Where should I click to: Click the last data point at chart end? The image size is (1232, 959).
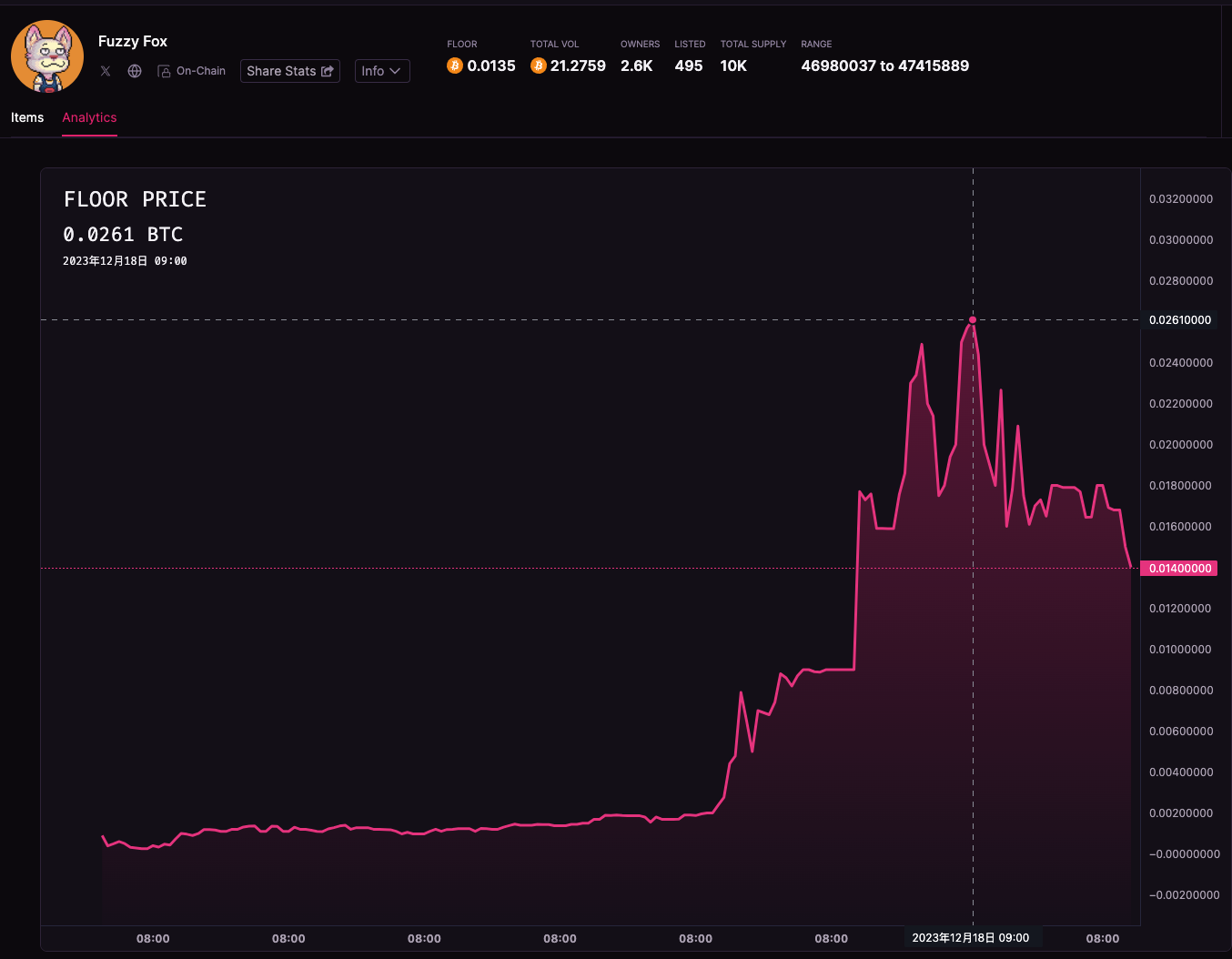pyautogui.click(x=1131, y=568)
